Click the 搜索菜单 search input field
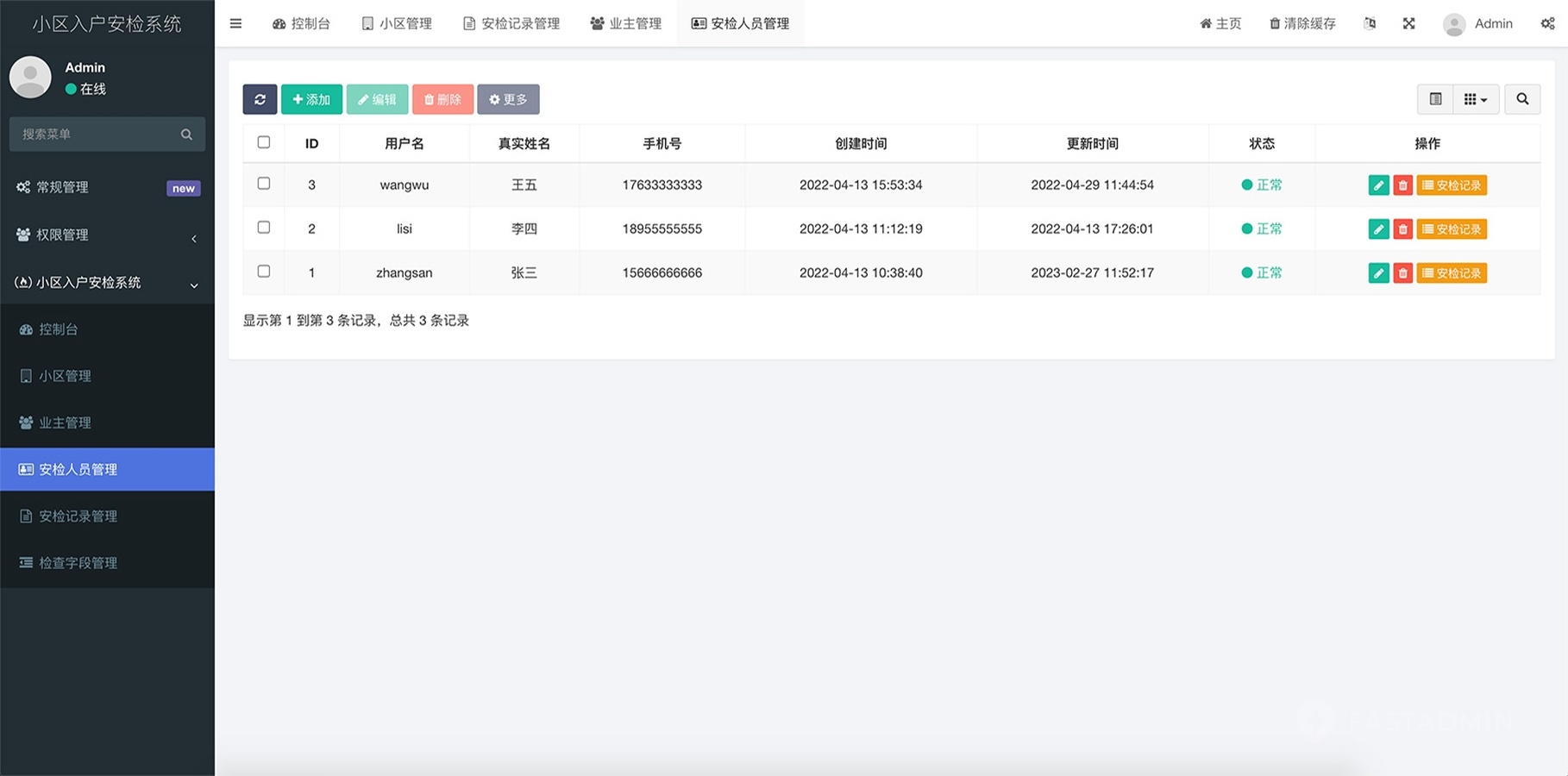Viewport: 1568px width, 776px height. [97, 135]
